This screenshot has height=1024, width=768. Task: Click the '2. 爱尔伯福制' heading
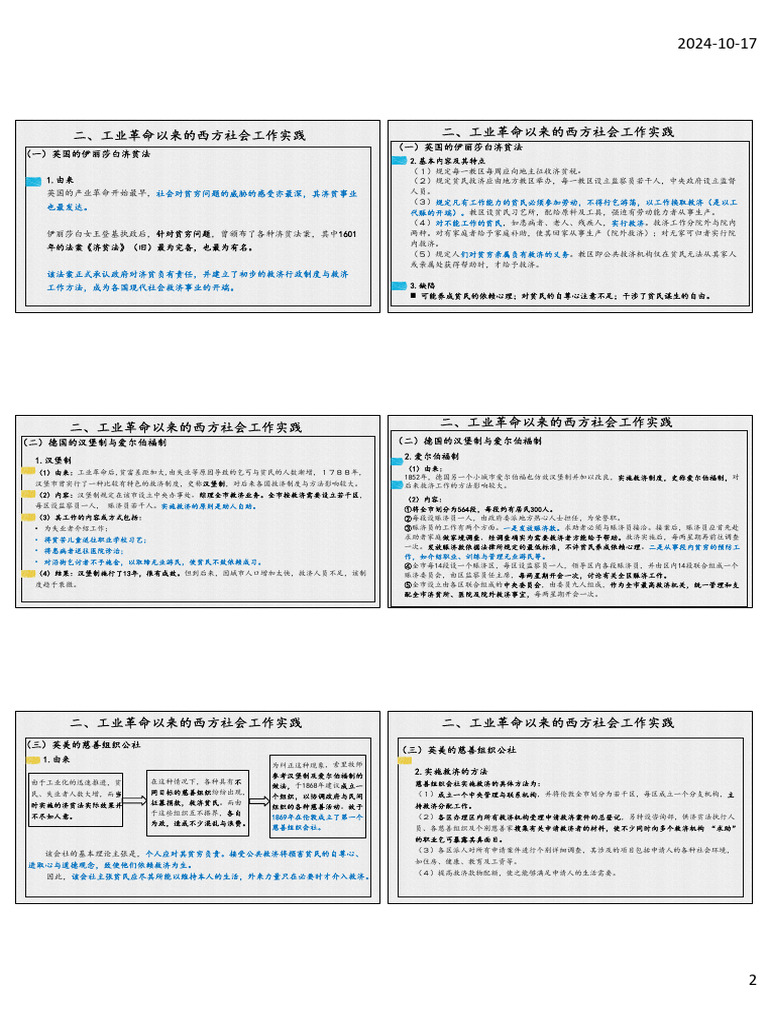[x=431, y=456]
